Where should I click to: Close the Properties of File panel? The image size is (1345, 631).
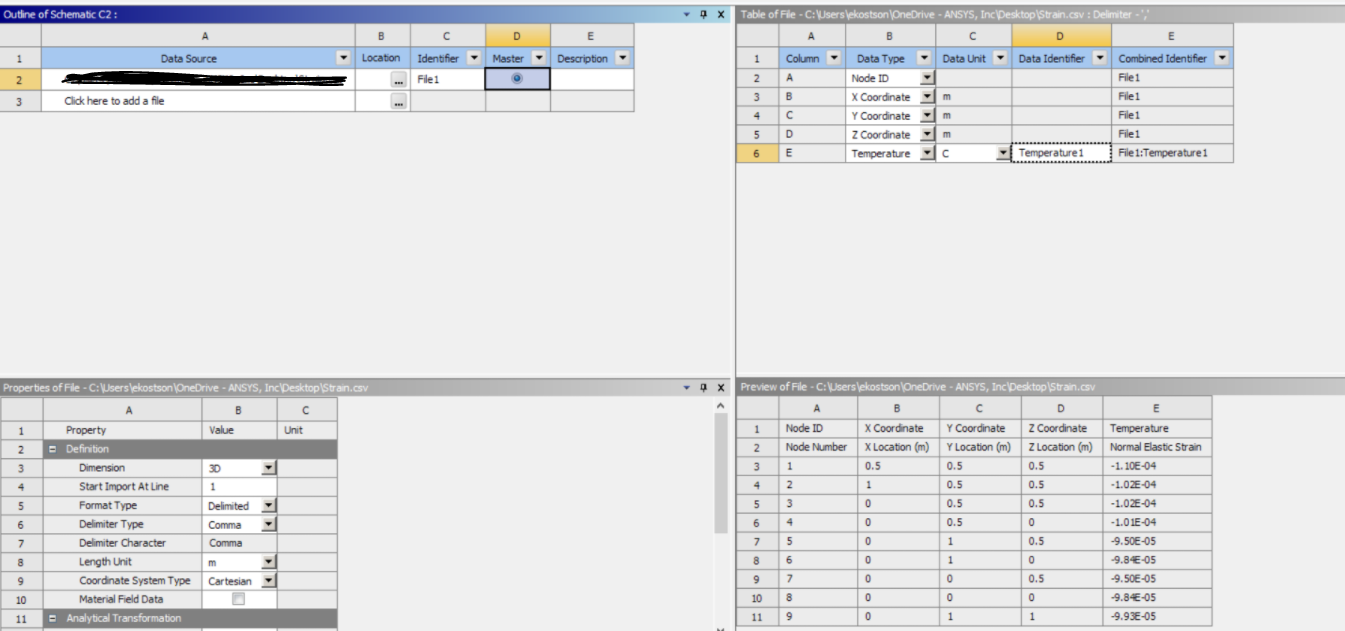pos(720,387)
